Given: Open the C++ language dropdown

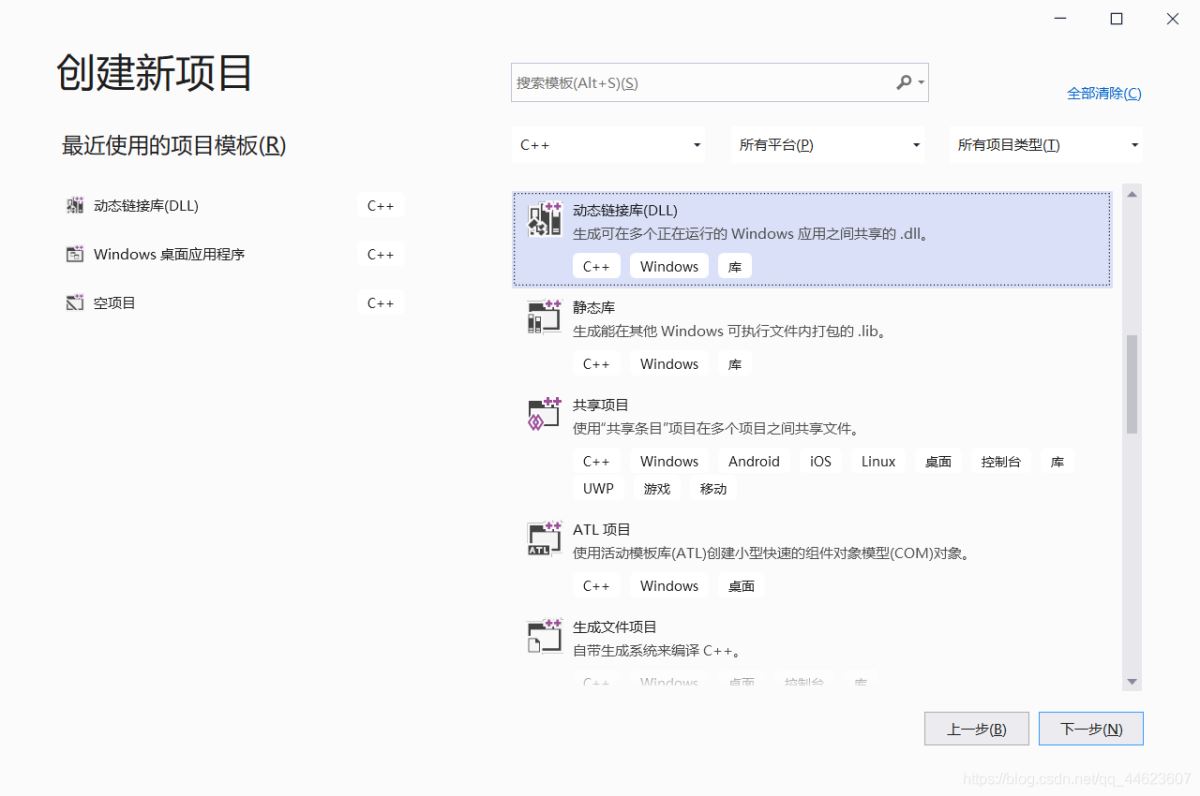Looking at the screenshot, I should (607, 144).
